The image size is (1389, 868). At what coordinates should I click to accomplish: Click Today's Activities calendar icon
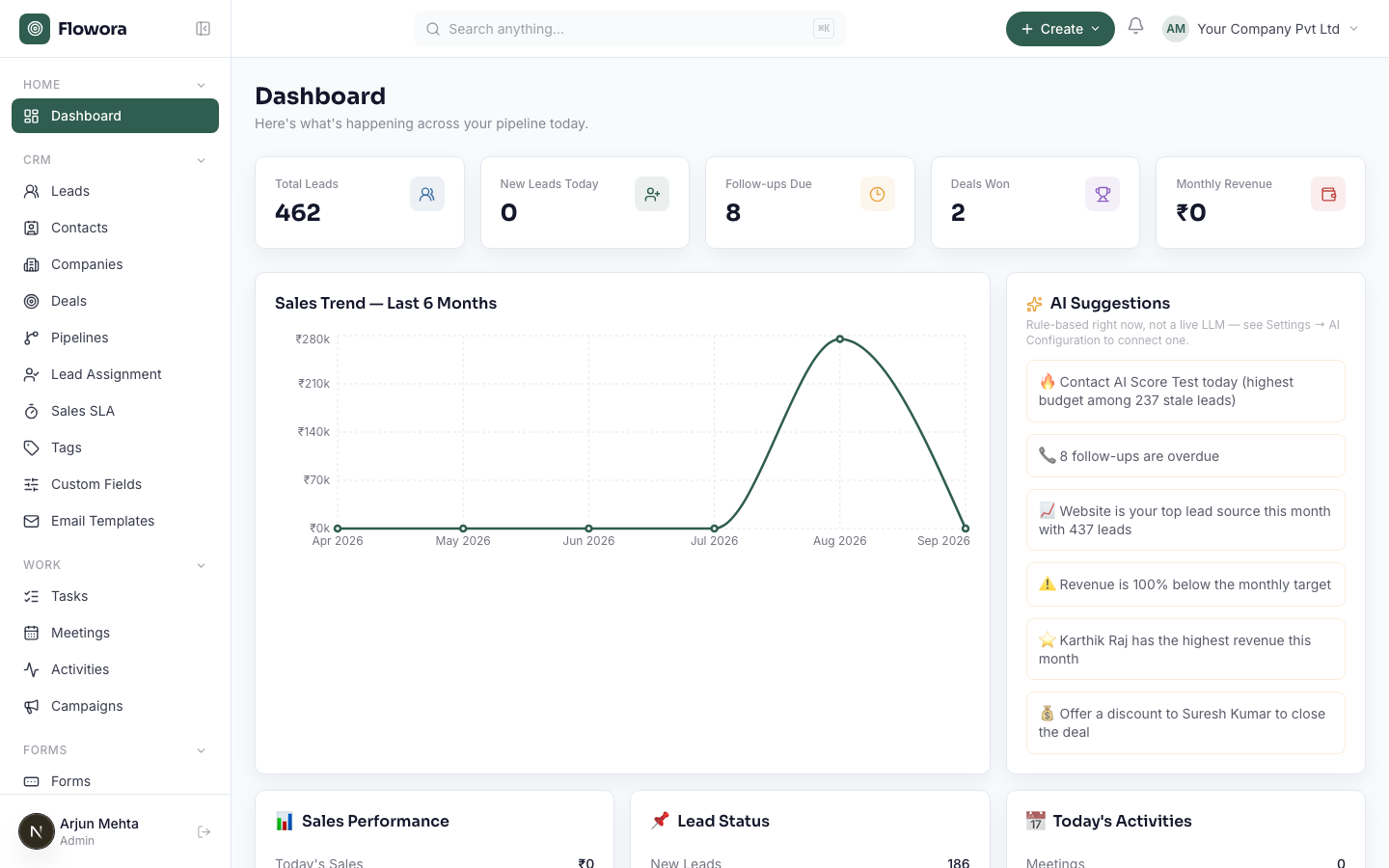[1035, 821]
